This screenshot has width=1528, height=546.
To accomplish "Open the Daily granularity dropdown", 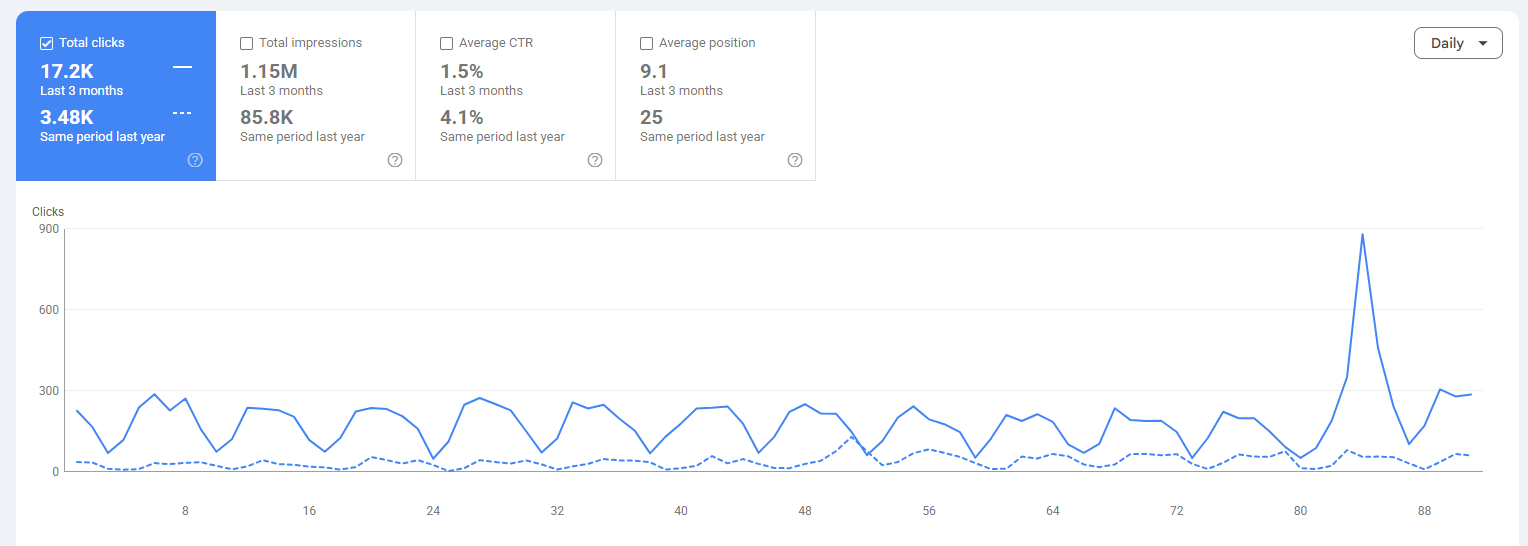I will [1458, 43].
